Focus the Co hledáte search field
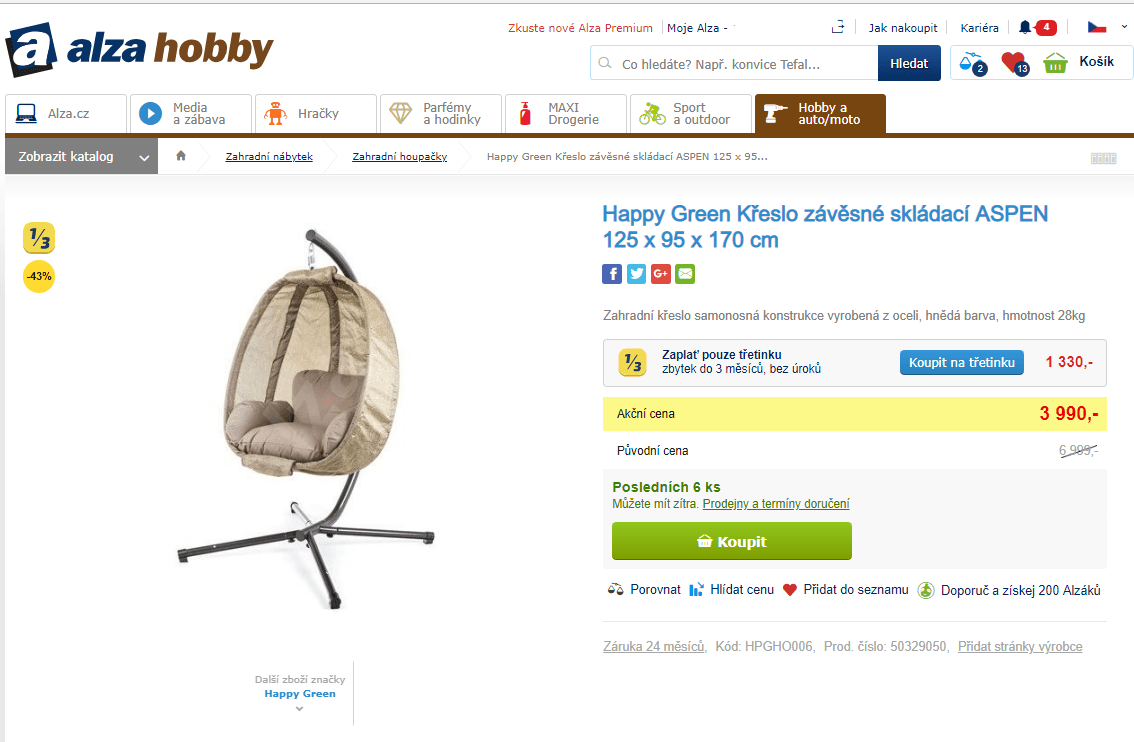This screenshot has width=1134, height=742. click(x=734, y=64)
